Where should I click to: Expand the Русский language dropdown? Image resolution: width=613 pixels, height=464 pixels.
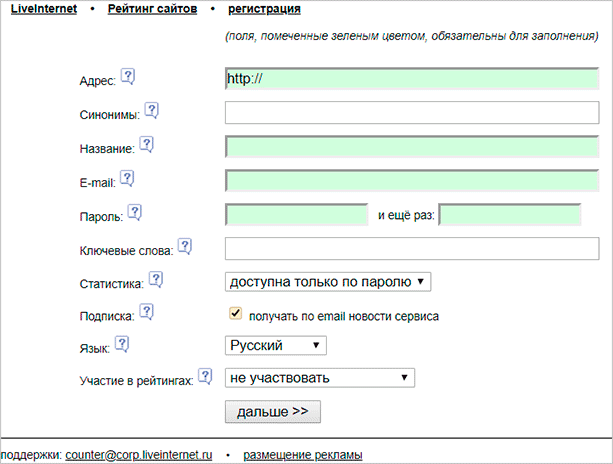[x=276, y=345]
